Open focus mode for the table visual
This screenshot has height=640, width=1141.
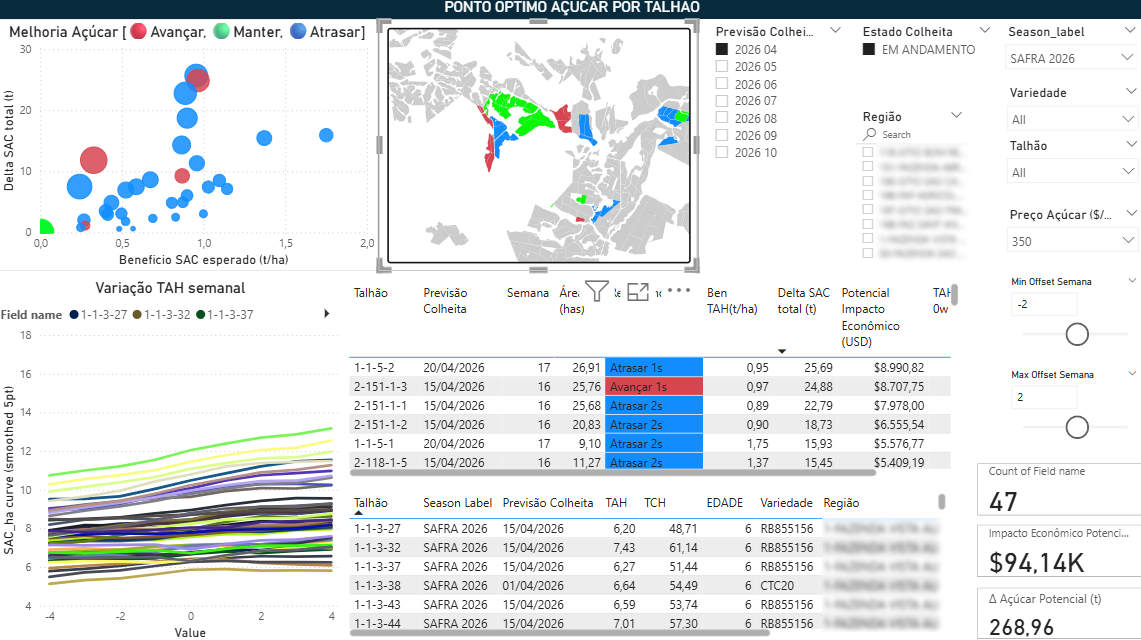click(x=639, y=292)
